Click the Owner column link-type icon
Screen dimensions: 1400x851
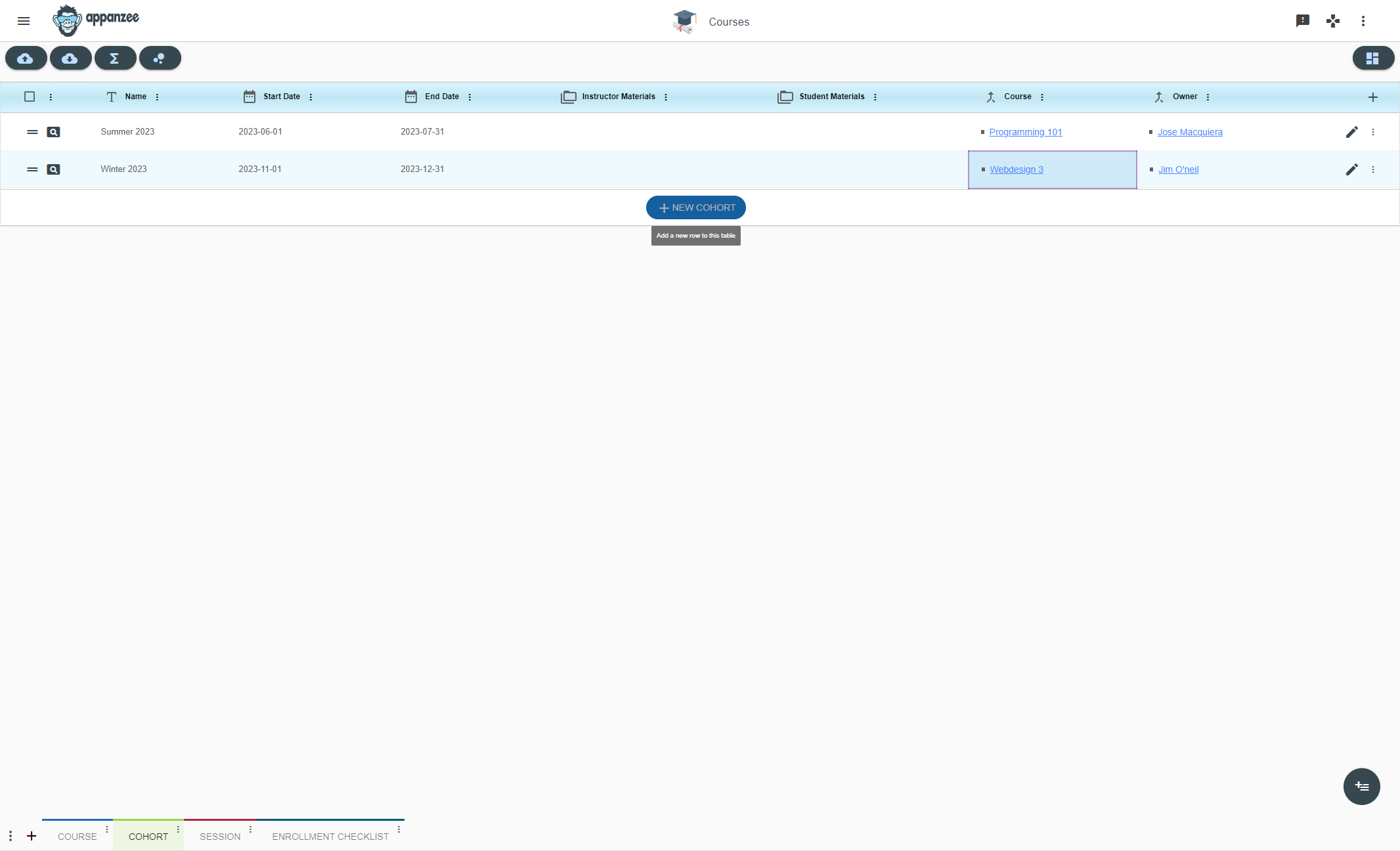pos(1159,97)
